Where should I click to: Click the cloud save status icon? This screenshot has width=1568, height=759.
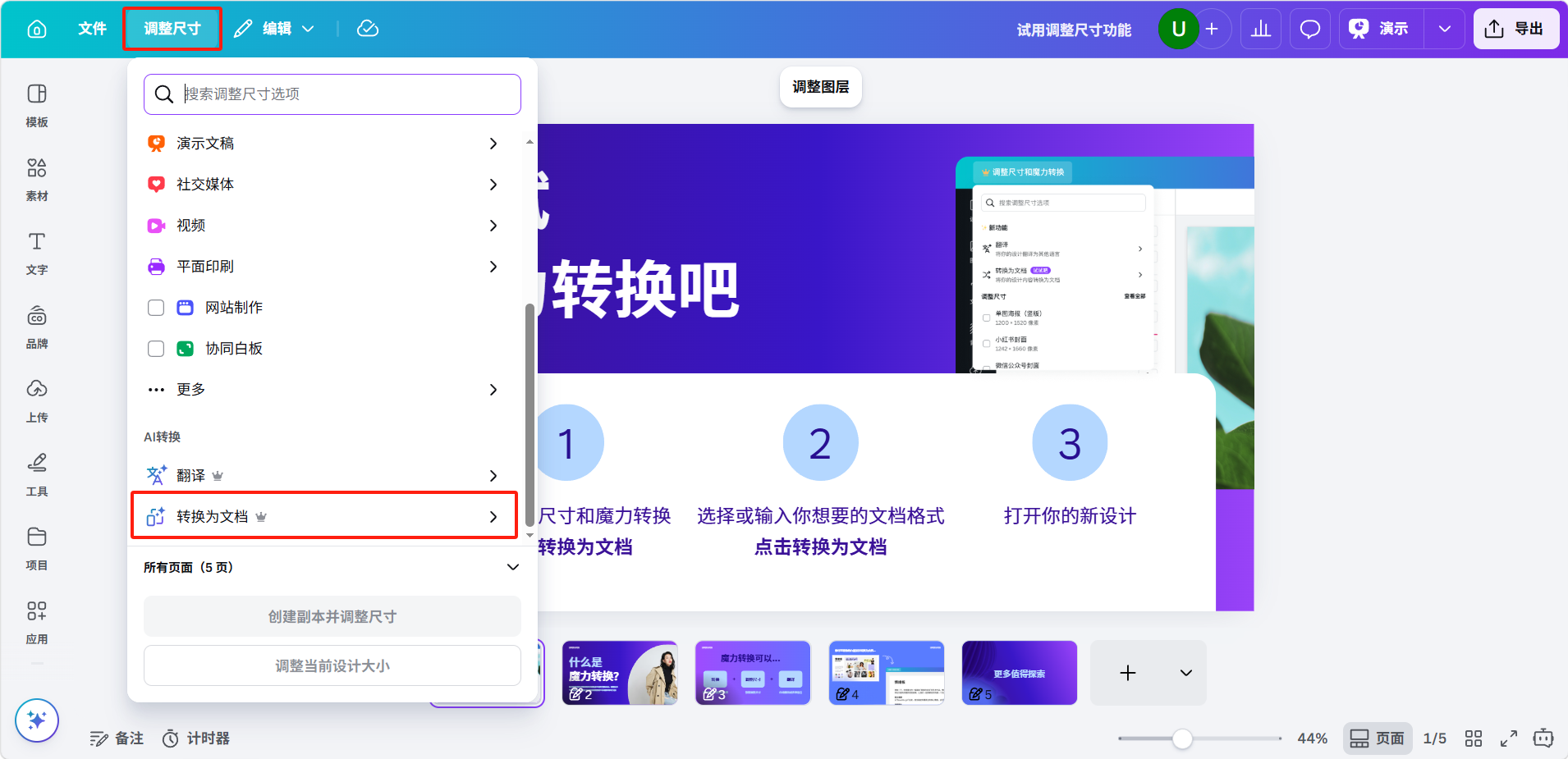(x=368, y=29)
